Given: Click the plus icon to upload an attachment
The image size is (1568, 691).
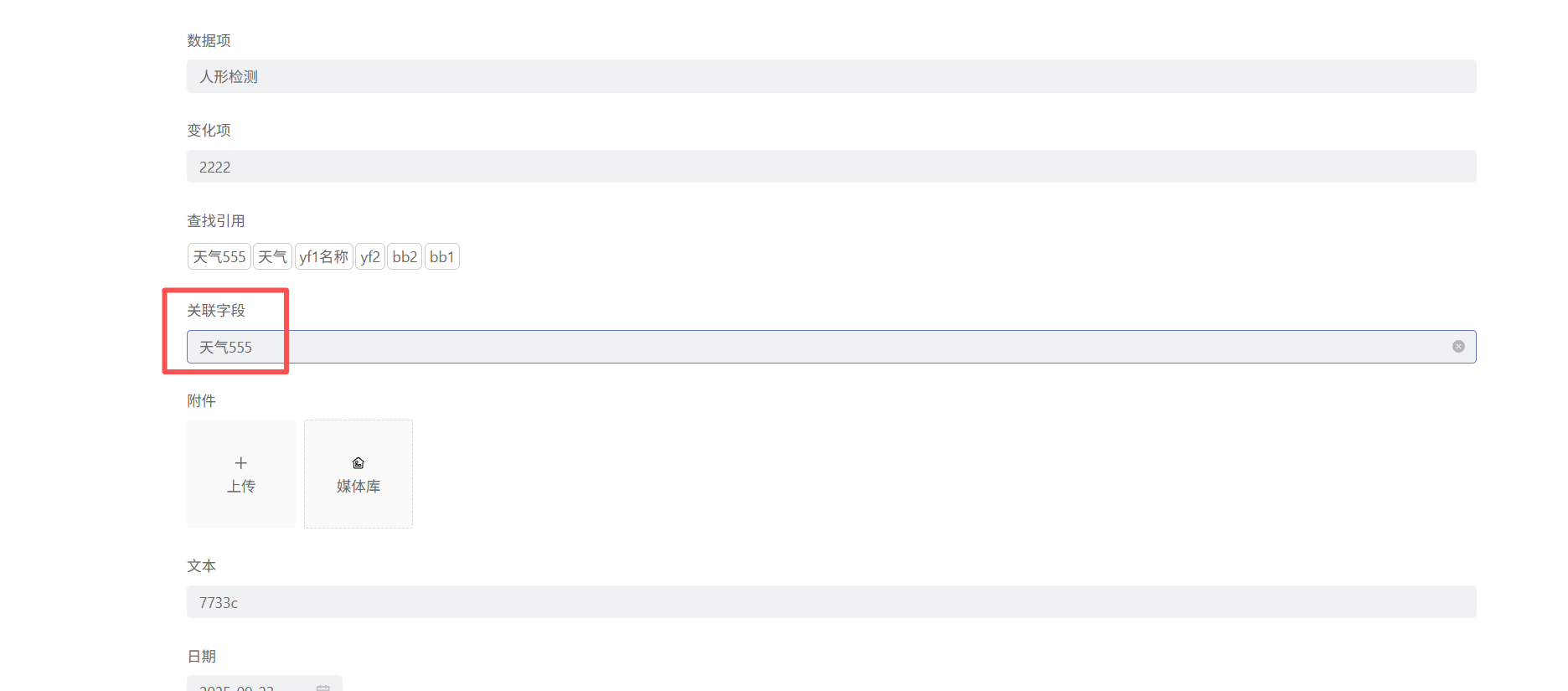Looking at the screenshot, I should click(x=241, y=463).
